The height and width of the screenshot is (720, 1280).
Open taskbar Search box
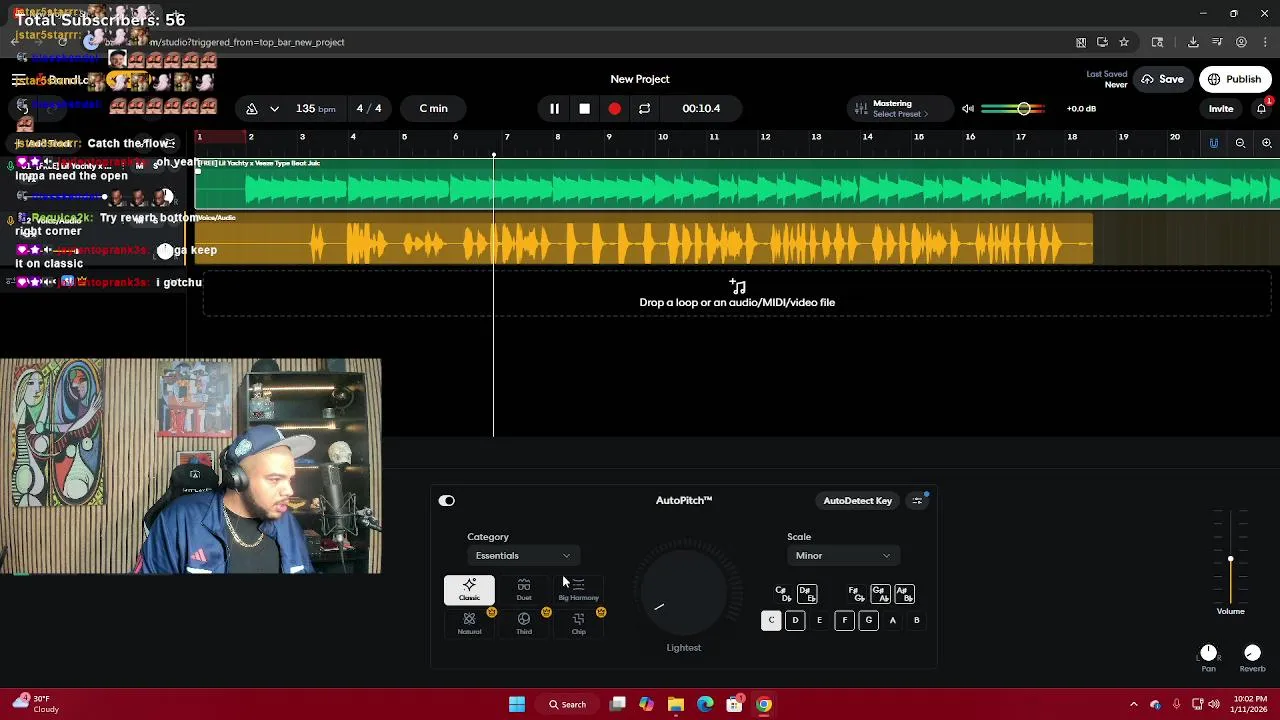pyautogui.click(x=567, y=705)
